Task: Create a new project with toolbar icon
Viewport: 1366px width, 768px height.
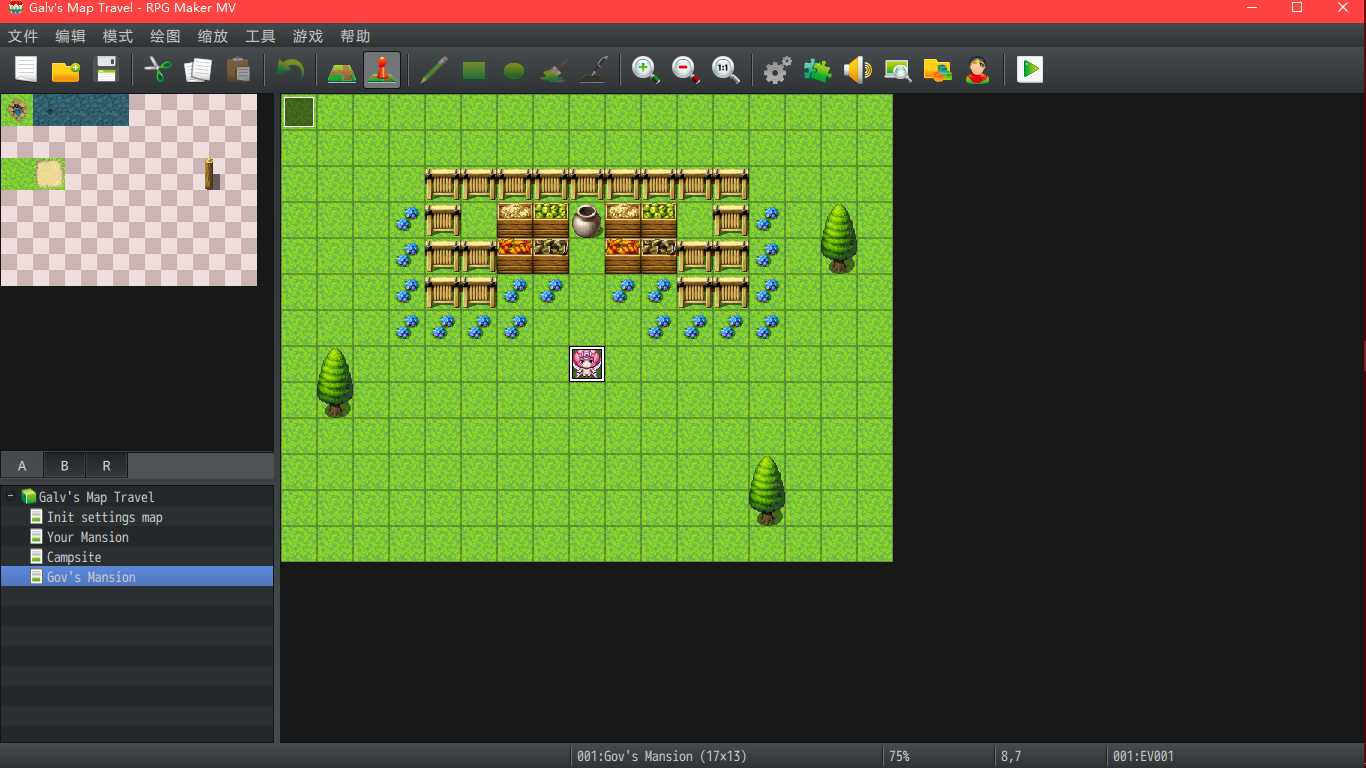Action: coord(26,70)
